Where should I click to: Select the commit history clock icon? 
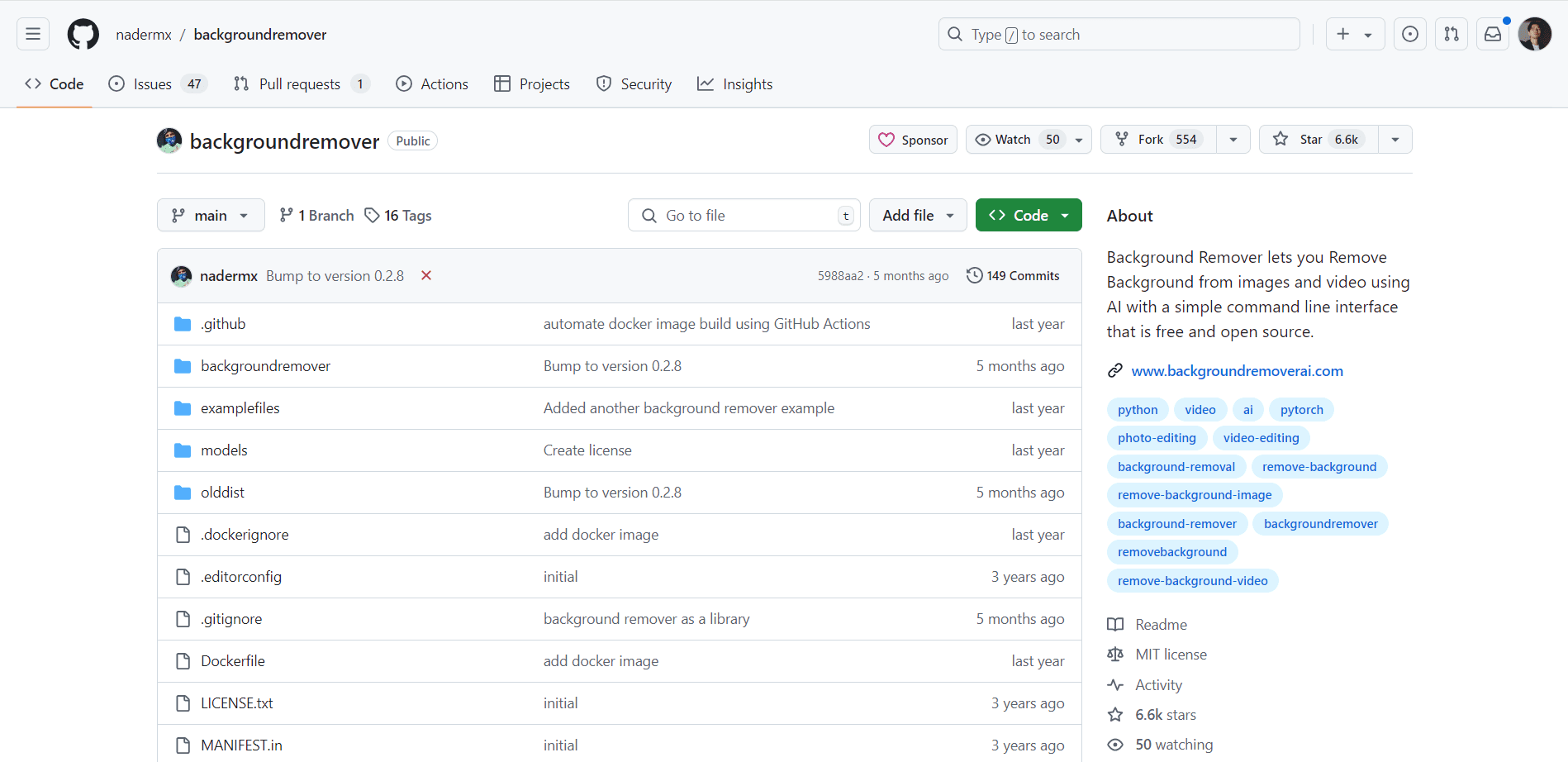pos(975,275)
